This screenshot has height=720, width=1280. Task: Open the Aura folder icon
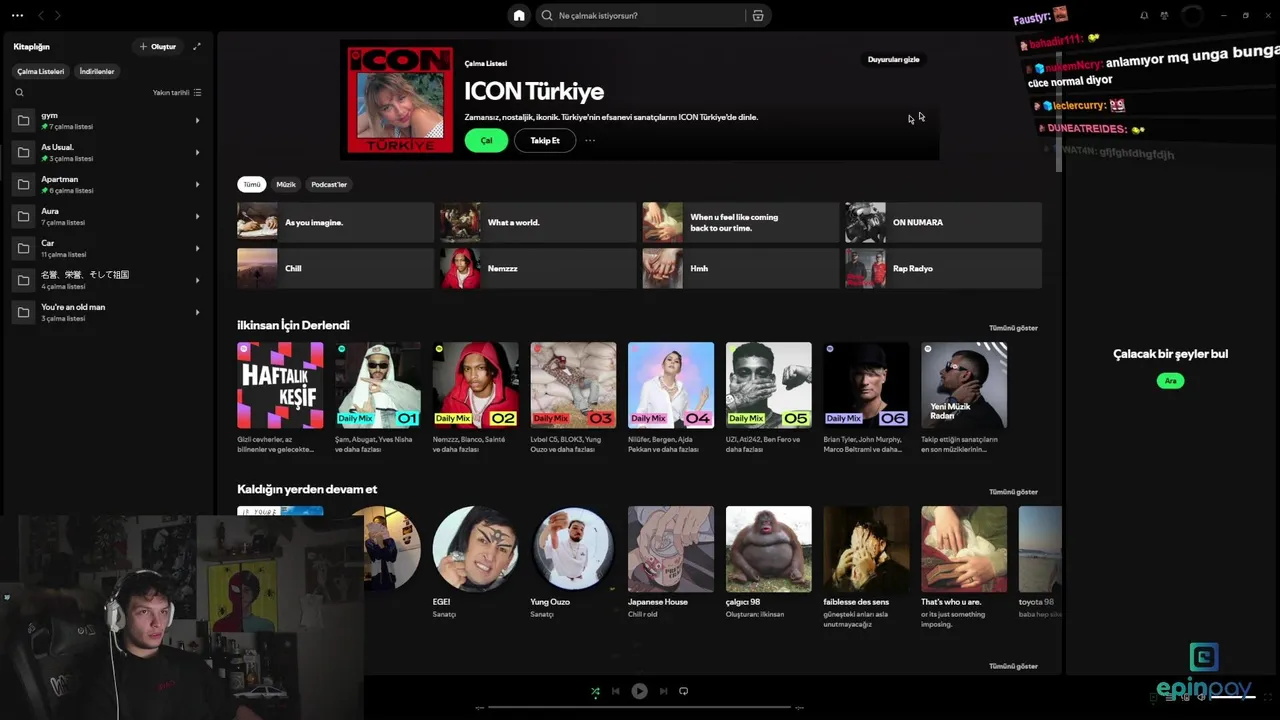(x=23, y=216)
